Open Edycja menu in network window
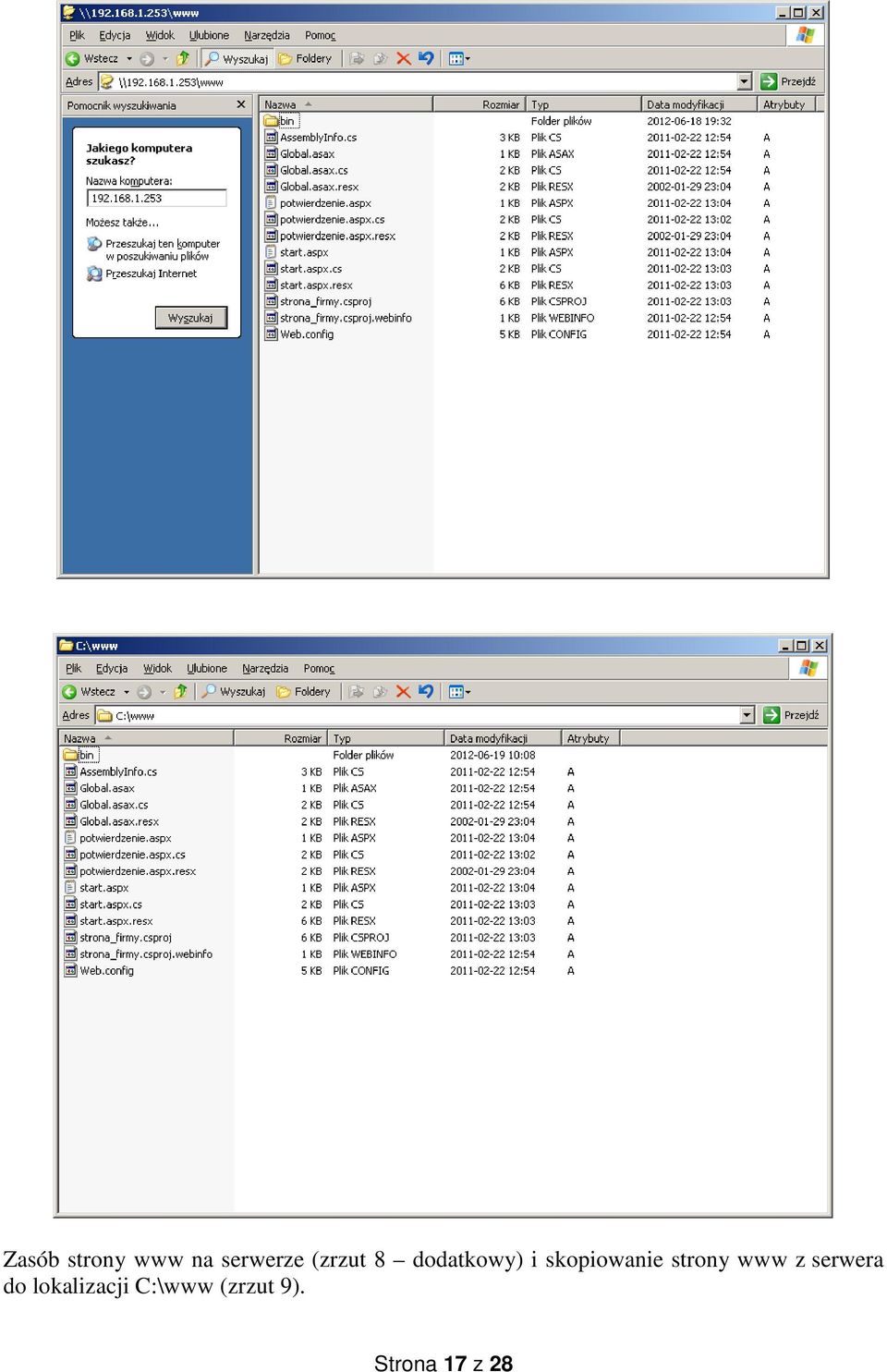Image resolution: width=887 pixels, height=1372 pixels. tap(115, 35)
